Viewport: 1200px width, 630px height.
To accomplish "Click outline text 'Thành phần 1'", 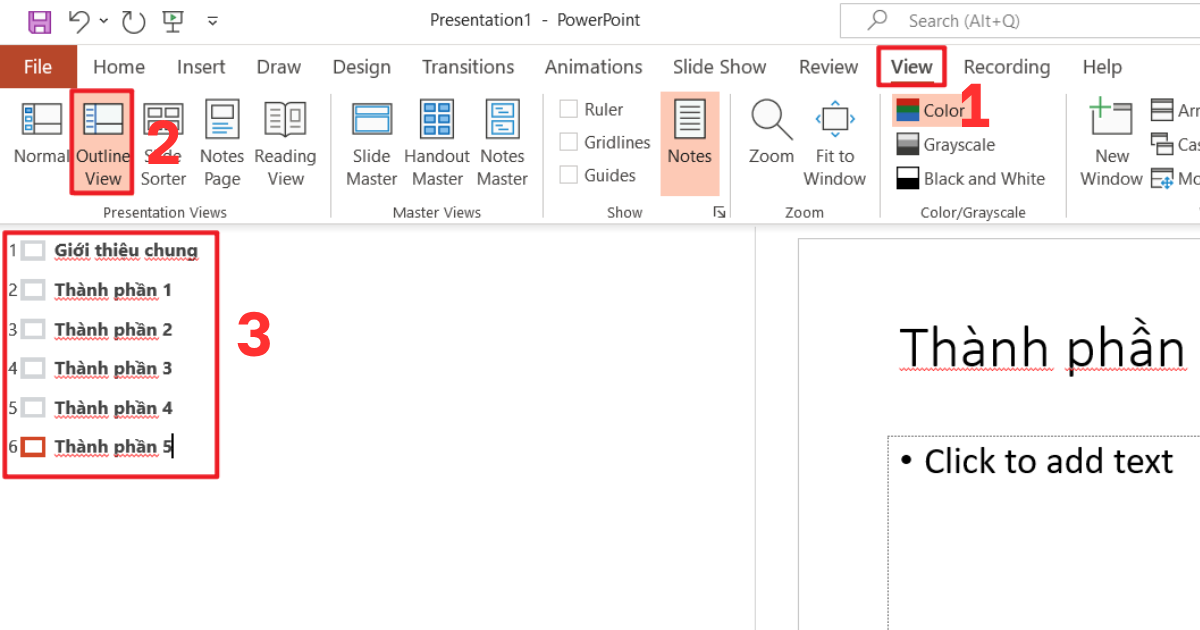I will [x=113, y=290].
